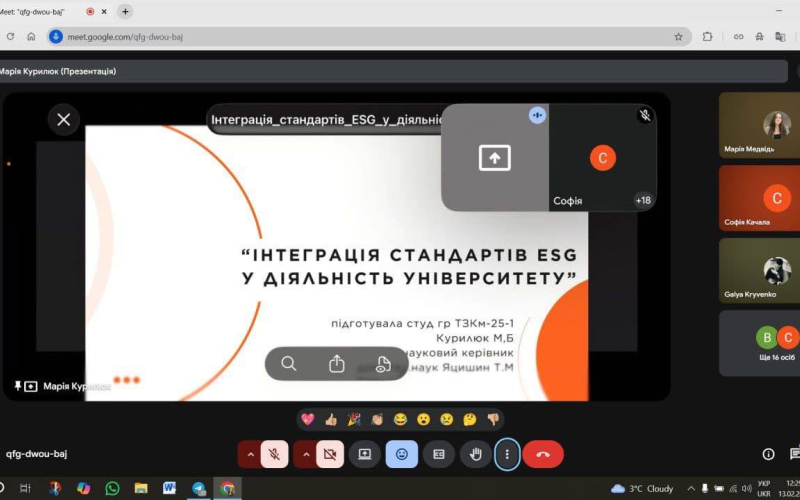This screenshot has height=500, width=800.
Task: Open more options three-dot menu
Action: click(x=507, y=454)
